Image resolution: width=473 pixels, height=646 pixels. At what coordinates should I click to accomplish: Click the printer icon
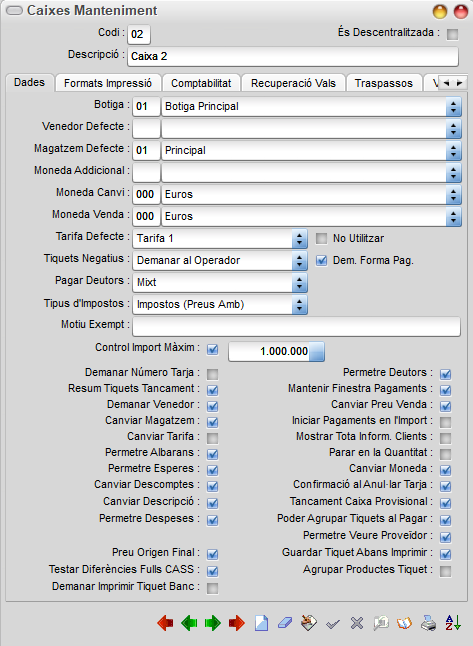[x=429, y=623]
